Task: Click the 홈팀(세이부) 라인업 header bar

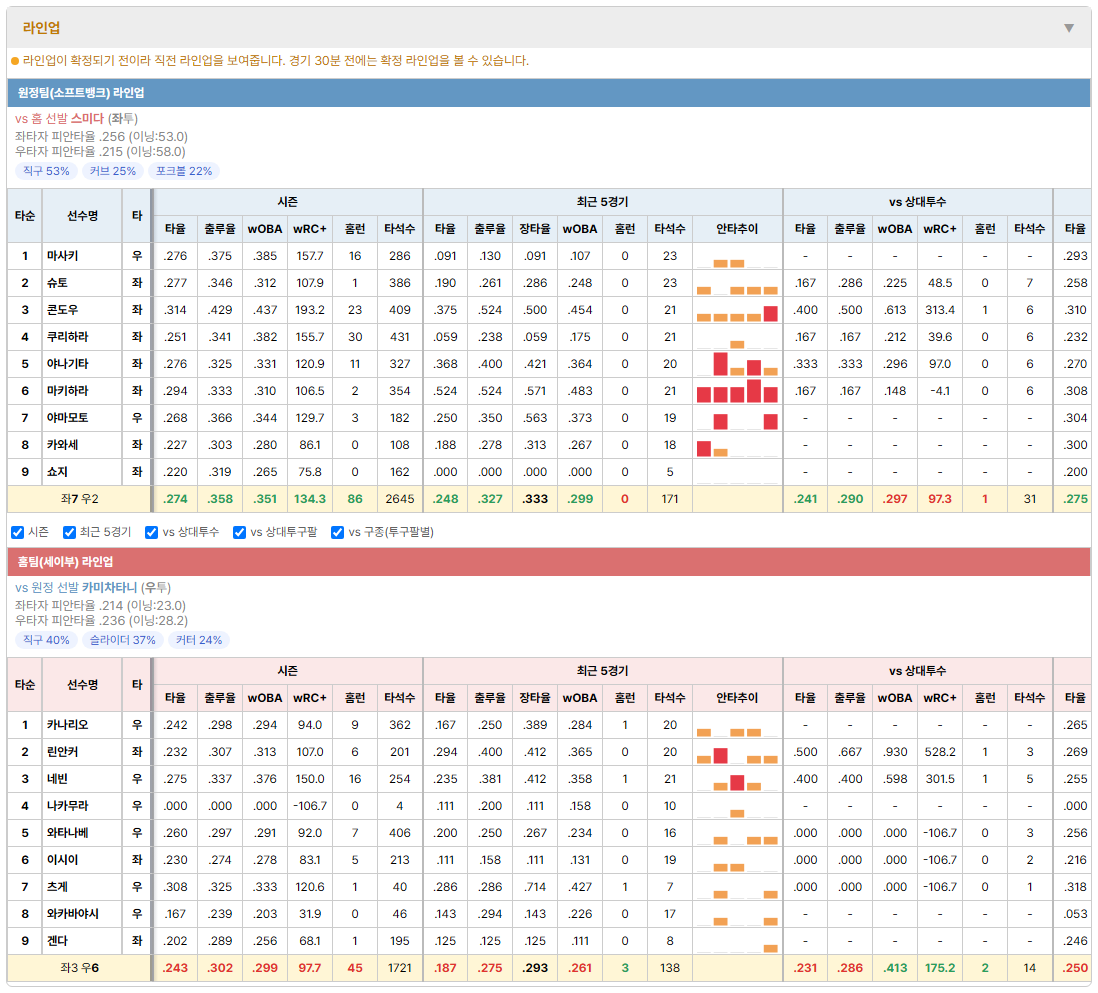Action: coord(549,562)
